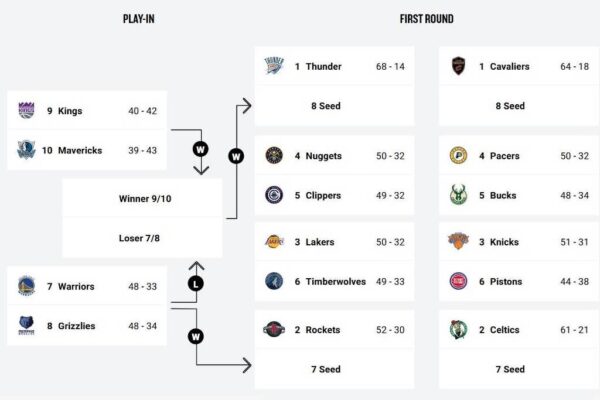Select the Lakers team logo

click(274, 242)
